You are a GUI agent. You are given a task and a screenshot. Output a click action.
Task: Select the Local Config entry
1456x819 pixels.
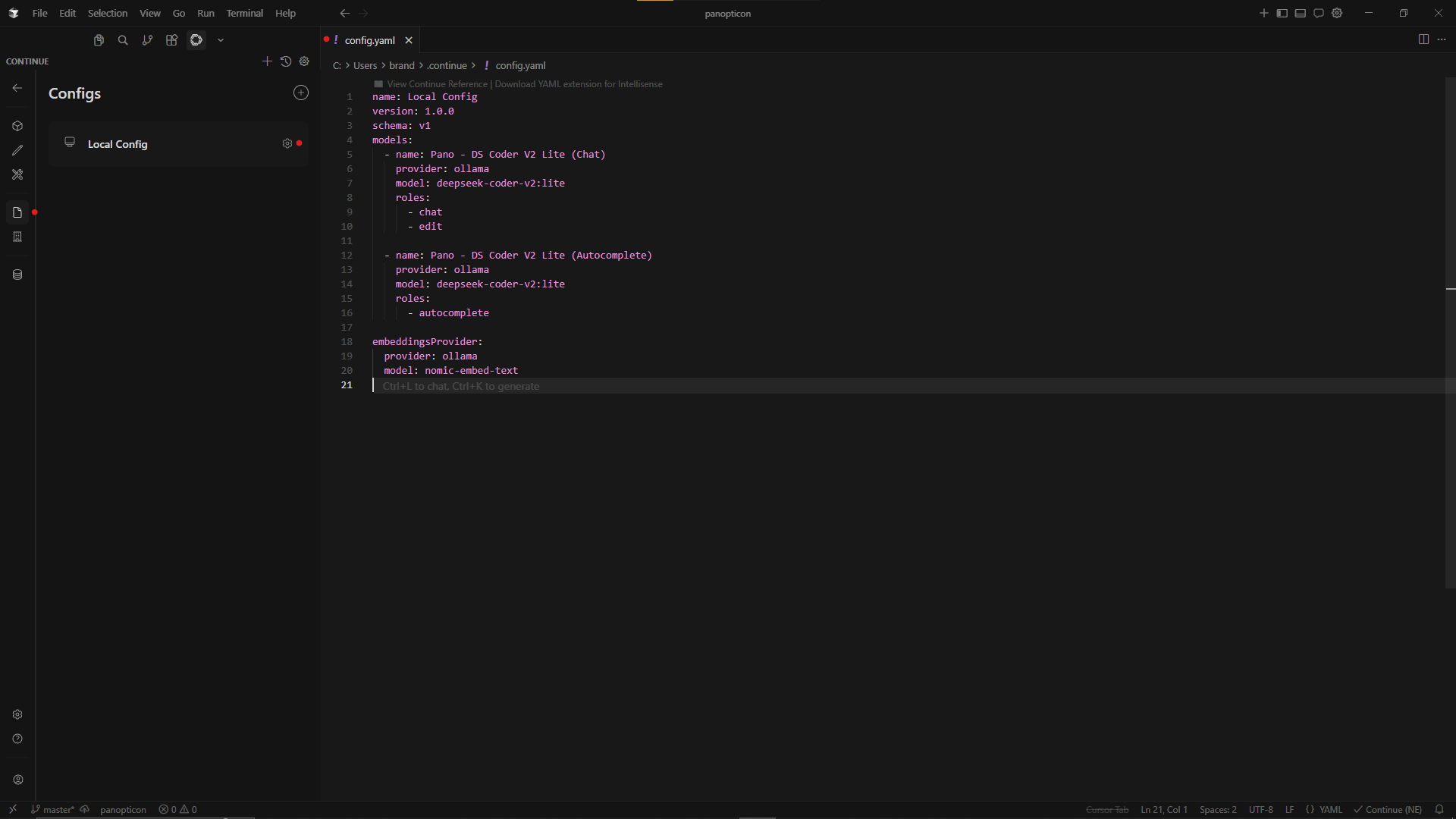coord(178,143)
